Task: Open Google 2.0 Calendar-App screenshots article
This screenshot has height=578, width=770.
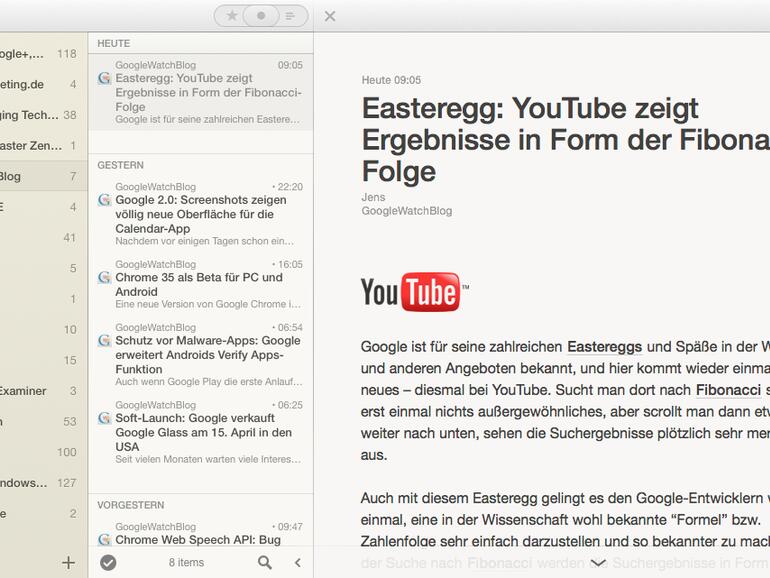Action: pos(201,214)
